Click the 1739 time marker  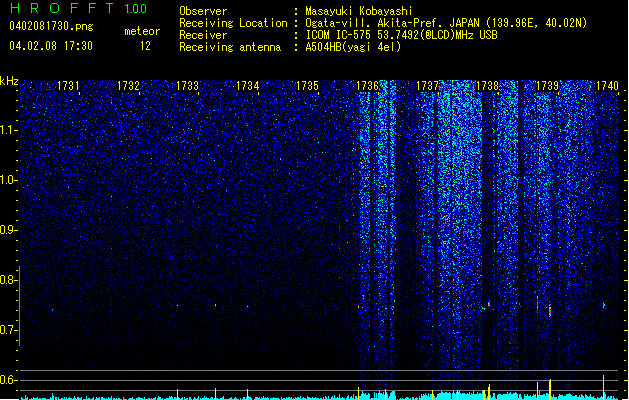547,86
